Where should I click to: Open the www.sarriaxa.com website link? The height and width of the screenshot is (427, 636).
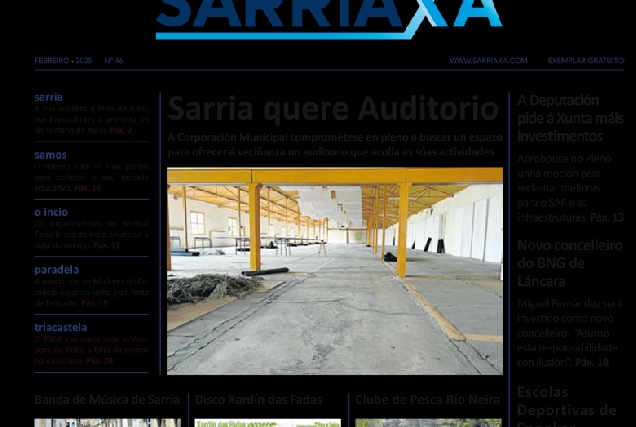[487, 61]
